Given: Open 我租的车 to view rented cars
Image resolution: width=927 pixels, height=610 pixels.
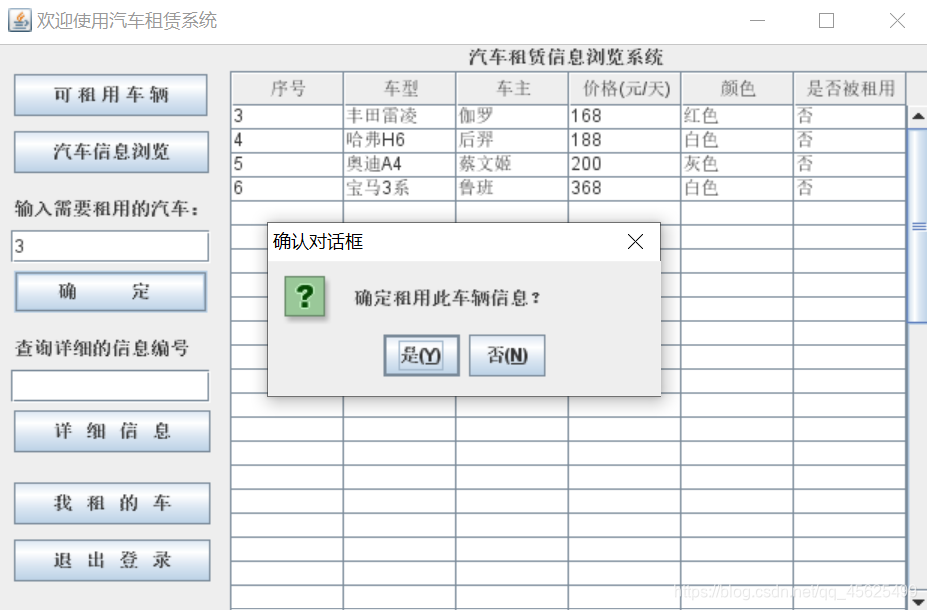Looking at the screenshot, I should coord(110,503).
